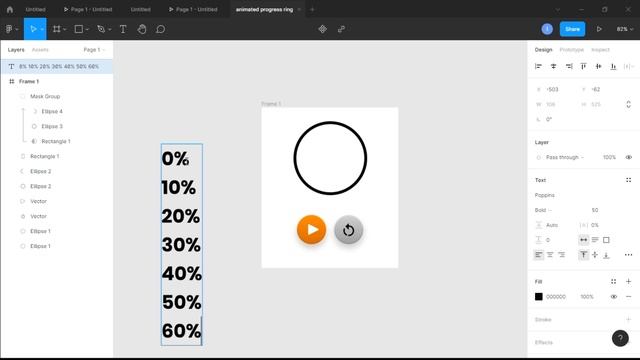640x360 pixels.
Task: Click Align horizontal centers icon
Action: pos(553,66)
